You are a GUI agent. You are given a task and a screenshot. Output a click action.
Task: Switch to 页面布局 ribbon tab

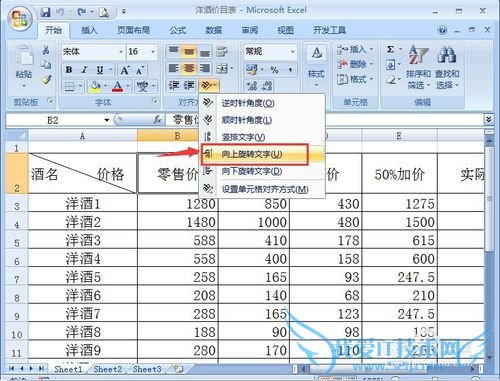(133, 30)
